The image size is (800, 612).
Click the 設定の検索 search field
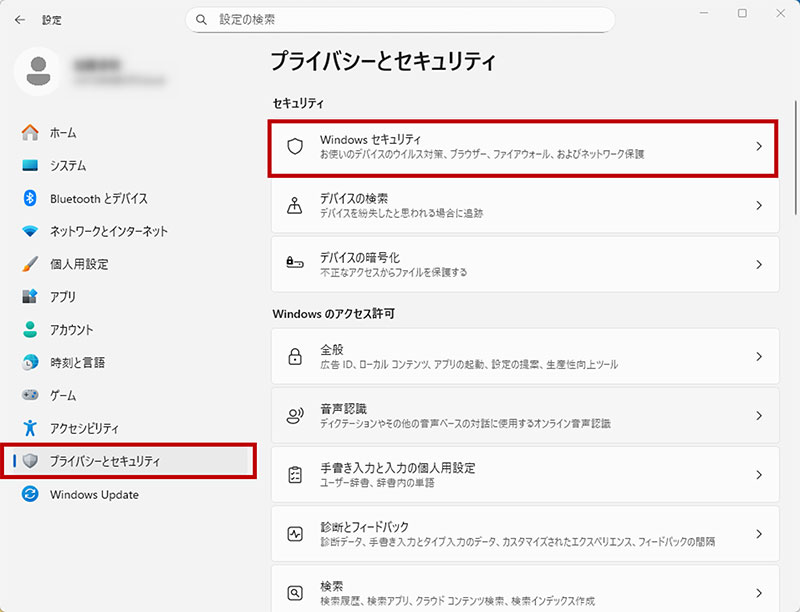click(400, 19)
